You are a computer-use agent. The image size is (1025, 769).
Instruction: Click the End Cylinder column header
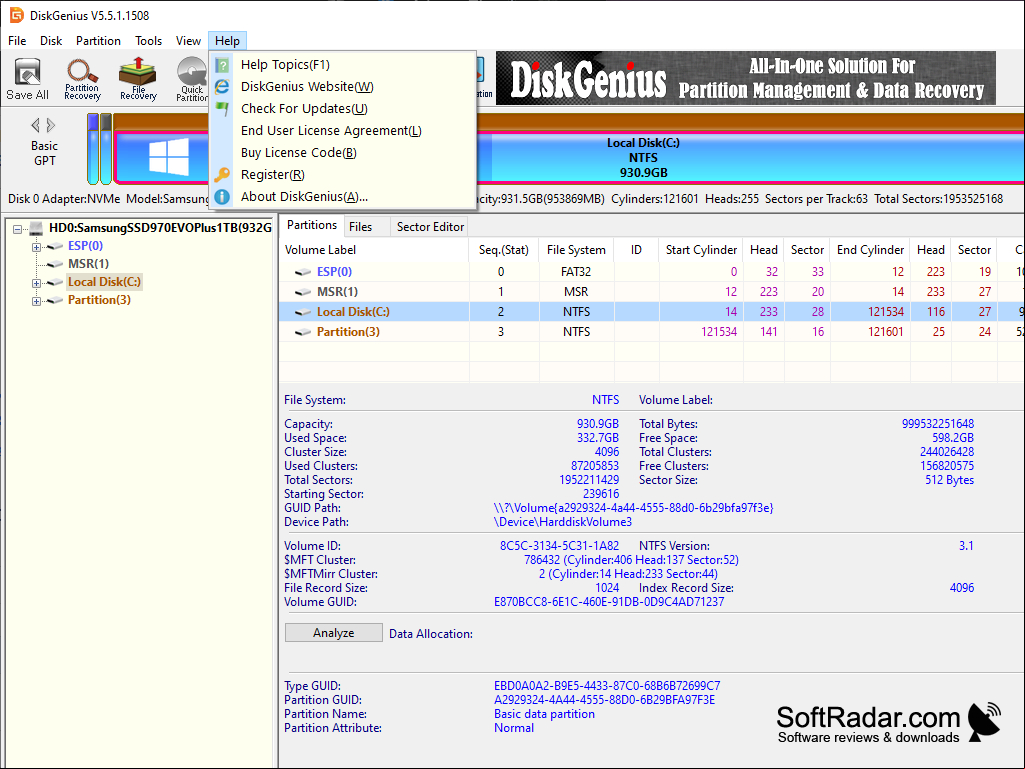[x=870, y=250]
